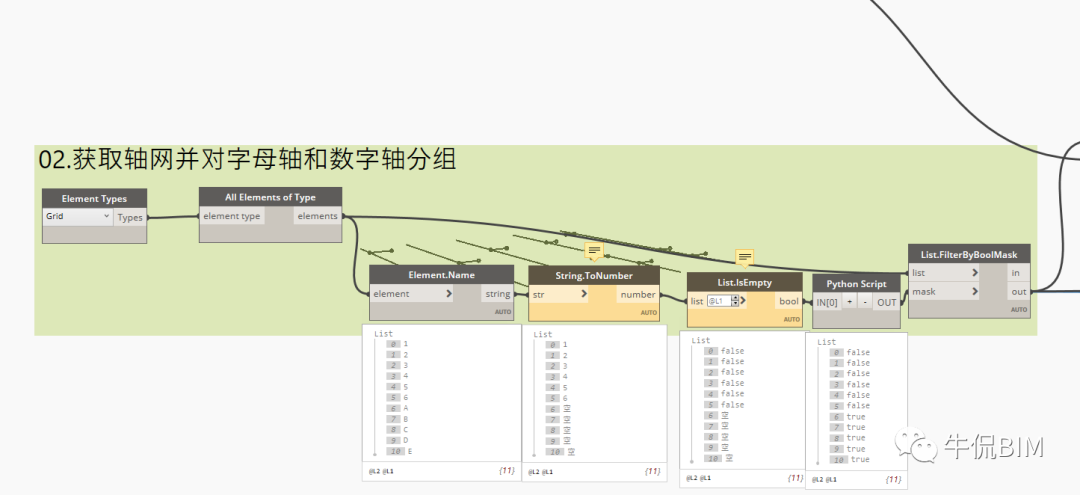Select index 10 'true' in Python Script preview
Screen dimensions: 1080x495
pyautogui.click(x=860, y=459)
